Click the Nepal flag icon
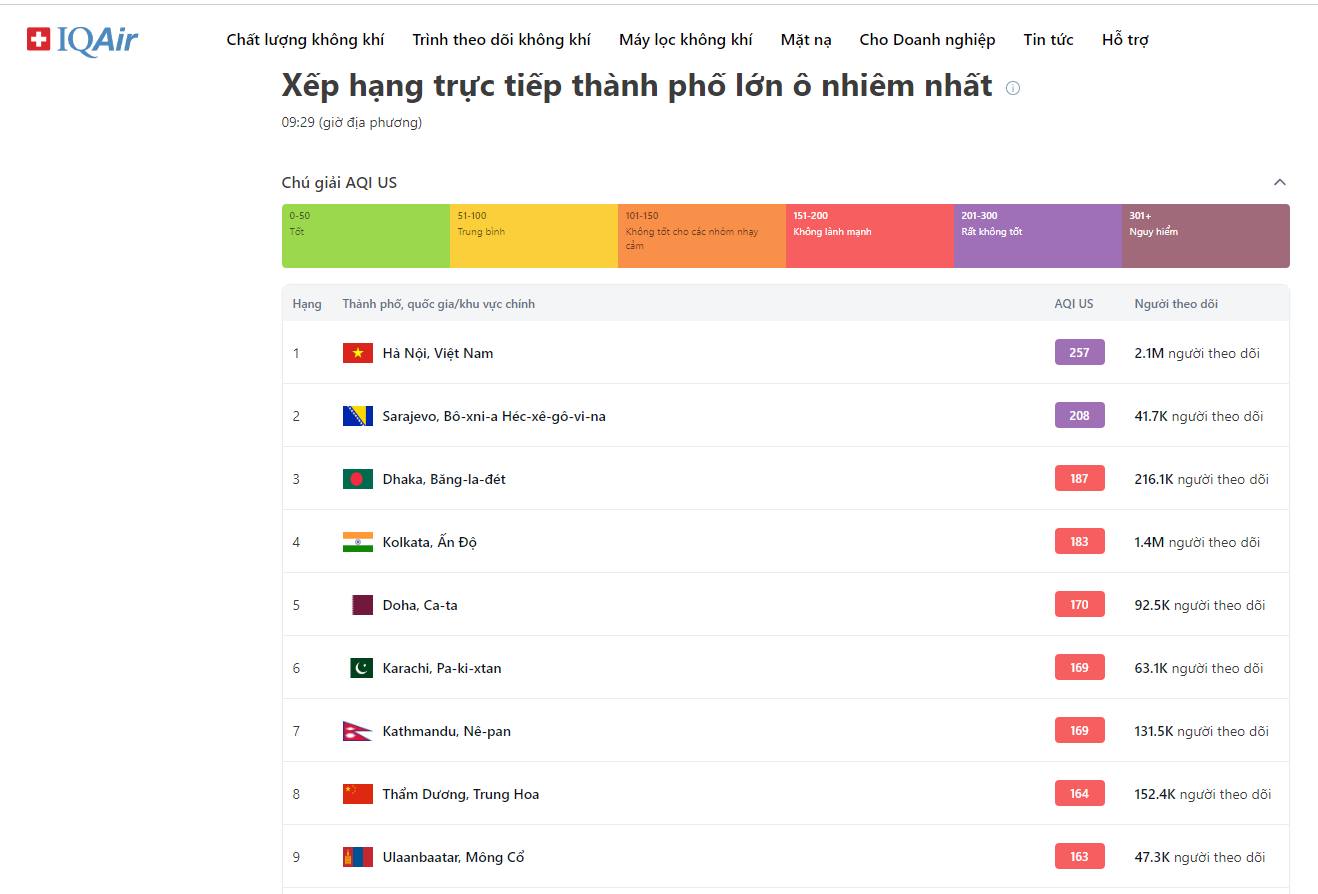 point(357,731)
